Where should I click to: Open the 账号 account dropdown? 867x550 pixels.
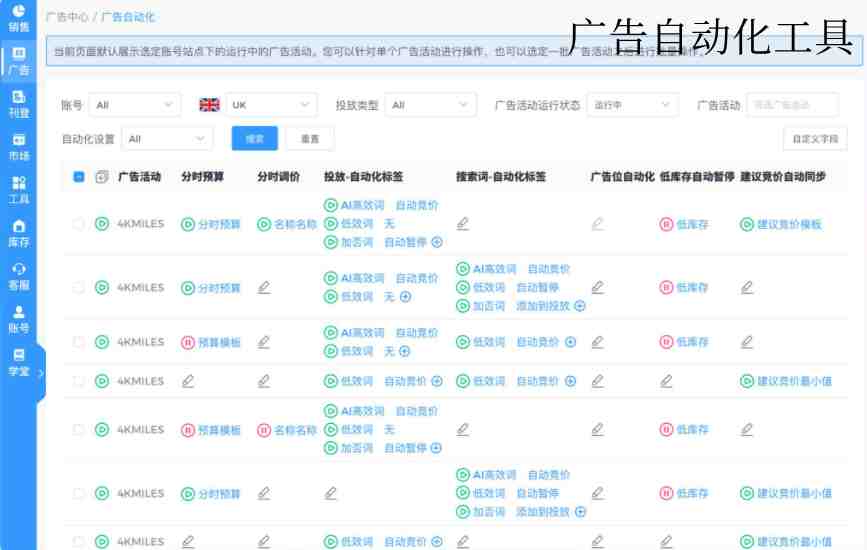[x=135, y=105]
